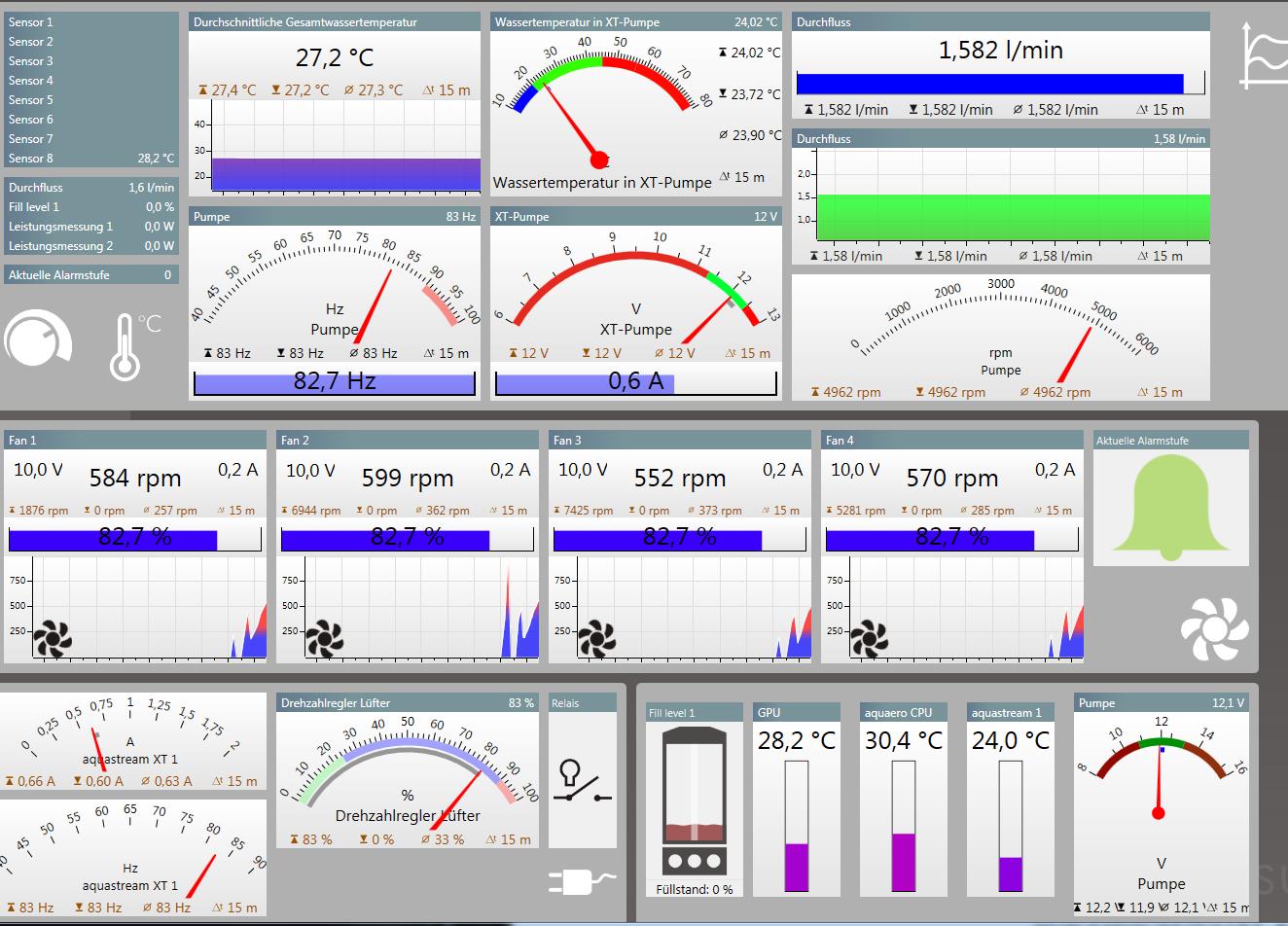Click the green alarm bell icon

(x=1170, y=507)
